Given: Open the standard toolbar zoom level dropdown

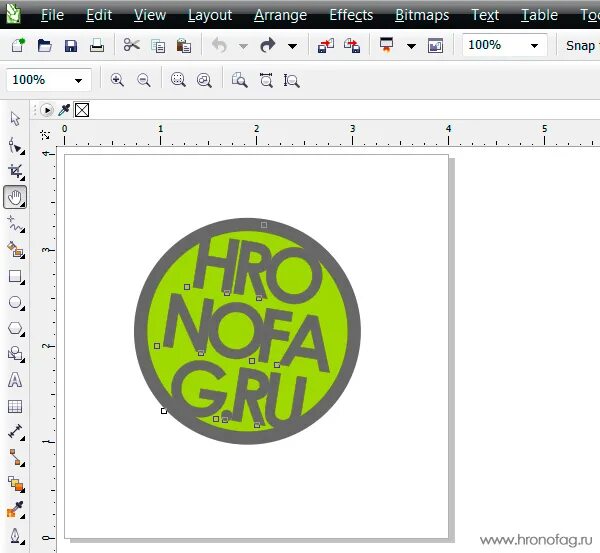Looking at the screenshot, I should click(x=535, y=46).
